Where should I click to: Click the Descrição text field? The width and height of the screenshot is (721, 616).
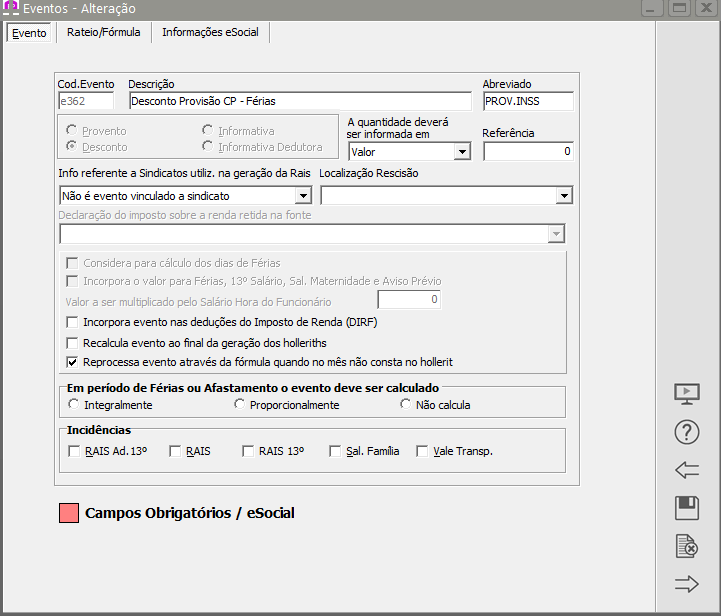point(299,101)
